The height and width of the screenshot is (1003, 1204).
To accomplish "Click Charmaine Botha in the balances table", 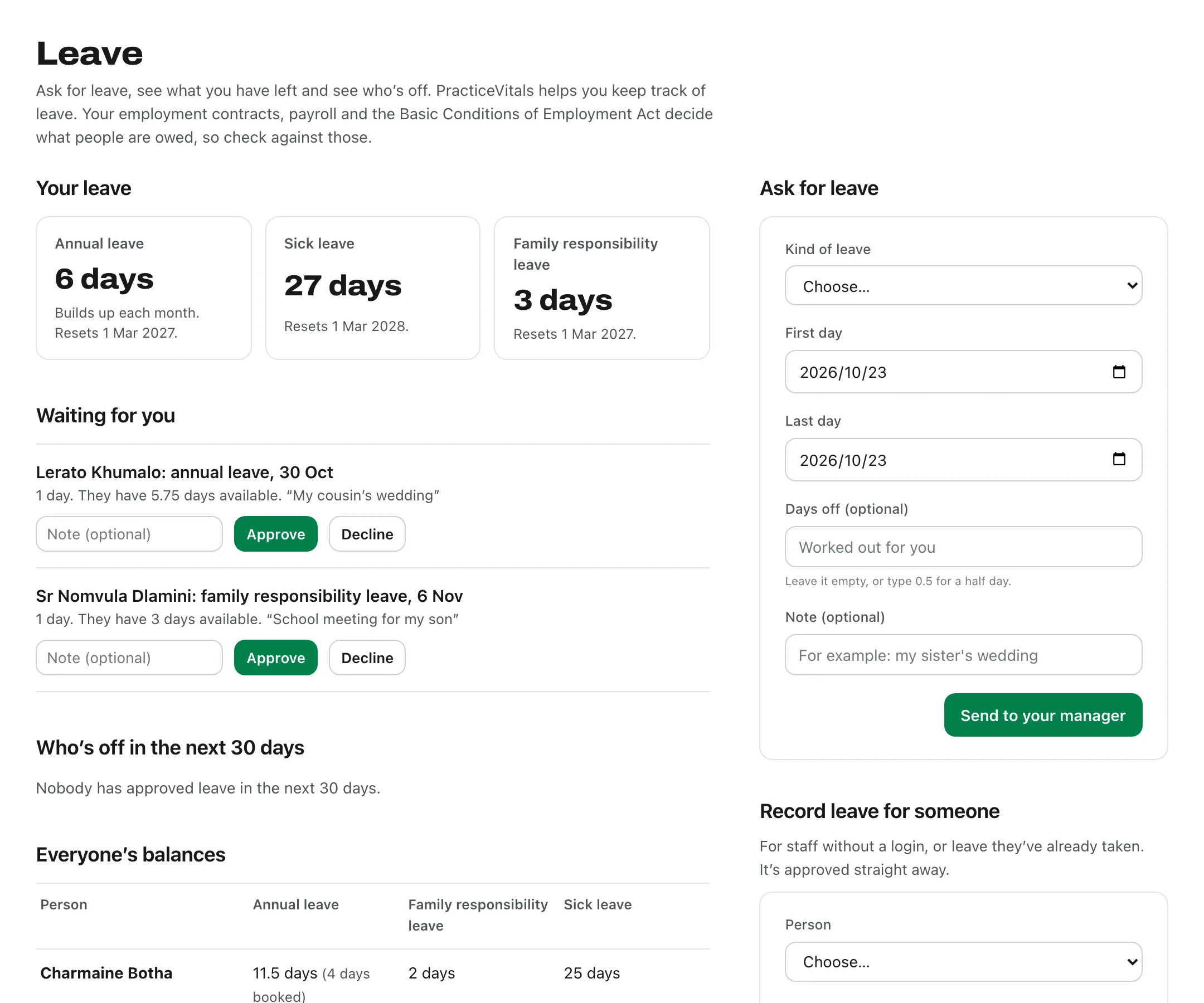I will 106,973.
